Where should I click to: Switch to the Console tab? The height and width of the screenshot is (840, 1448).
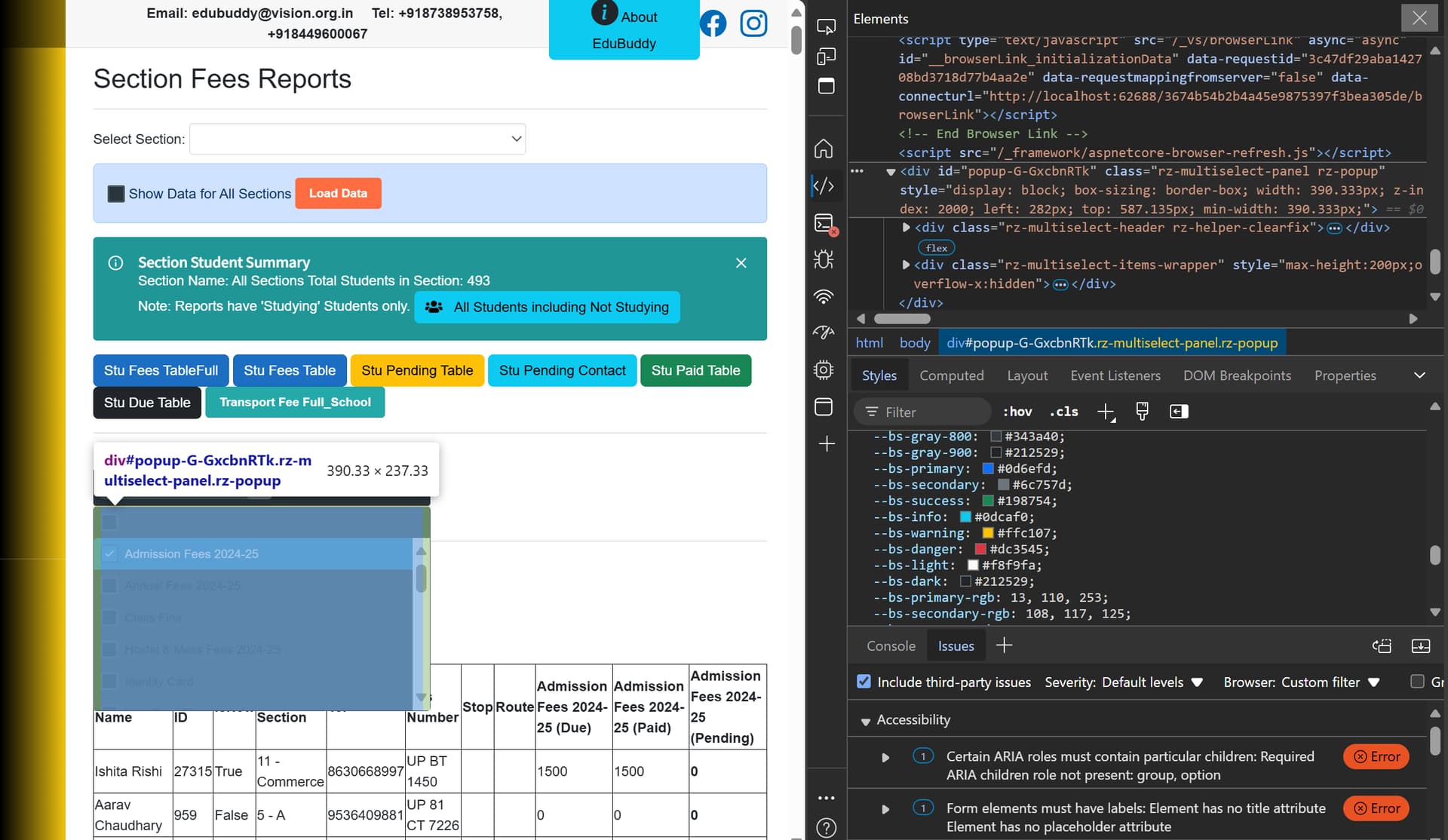(x=890, y=646)
